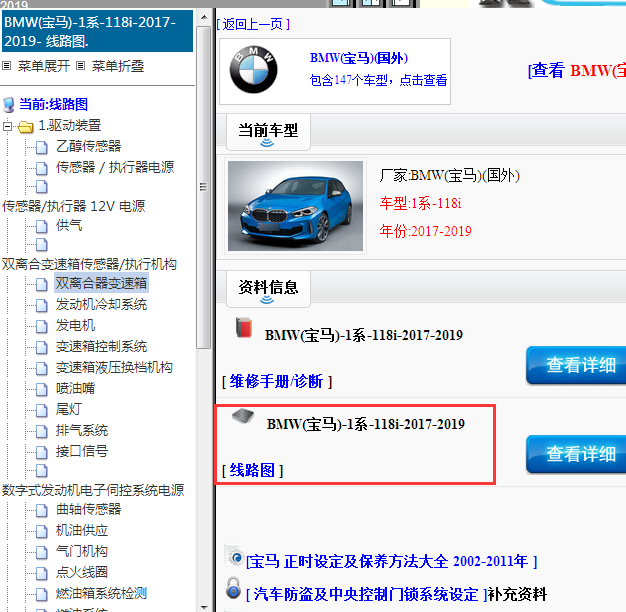Screen dimensions: 626x612
Task: Click the page icon beside 乙醇传感器
Action: tap(42, 147)
